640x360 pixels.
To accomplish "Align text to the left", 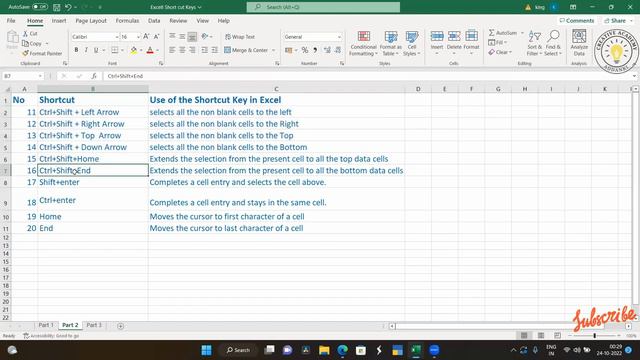I will [x=172, y=50].
